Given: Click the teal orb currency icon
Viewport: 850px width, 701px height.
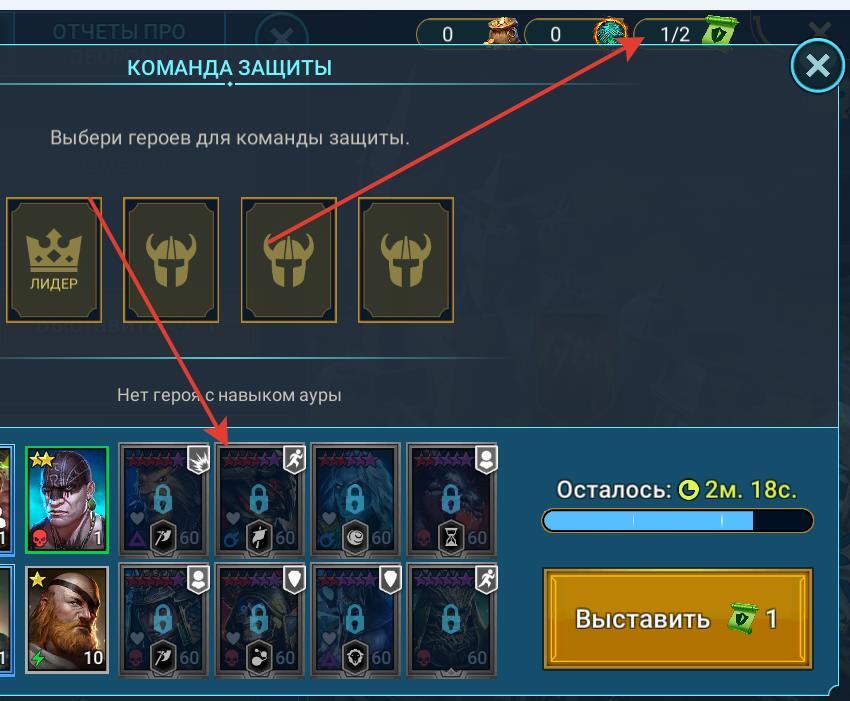Looking at the screenshot, I should point(610,34).
